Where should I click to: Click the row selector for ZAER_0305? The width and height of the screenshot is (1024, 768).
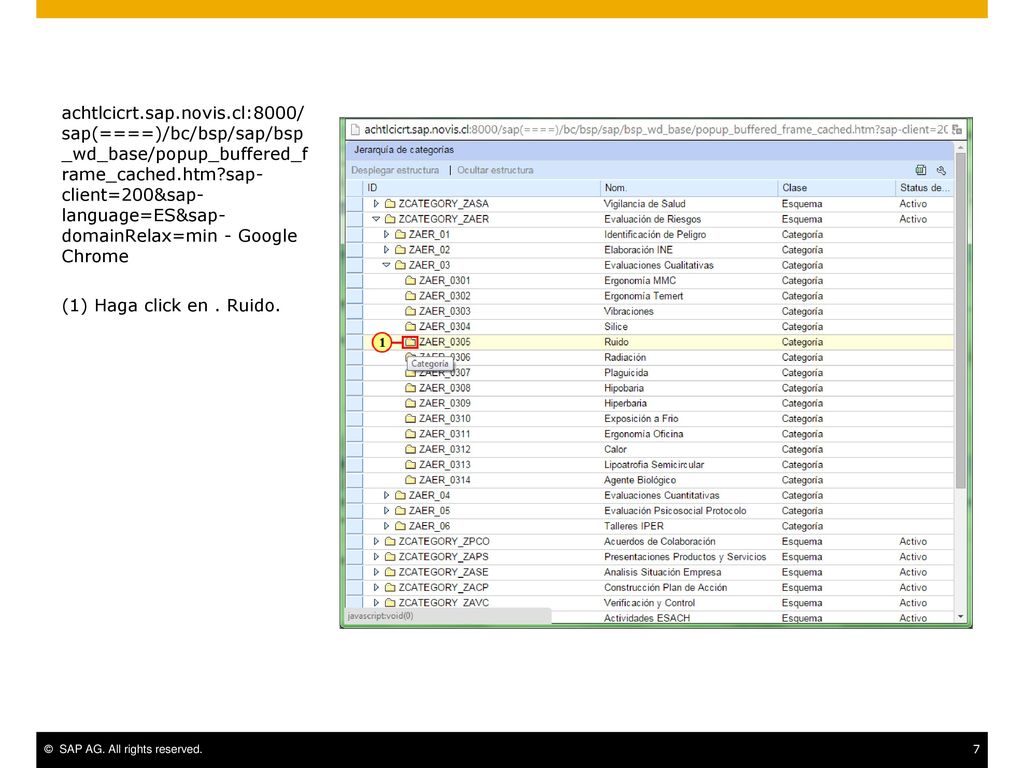[355, 342]
